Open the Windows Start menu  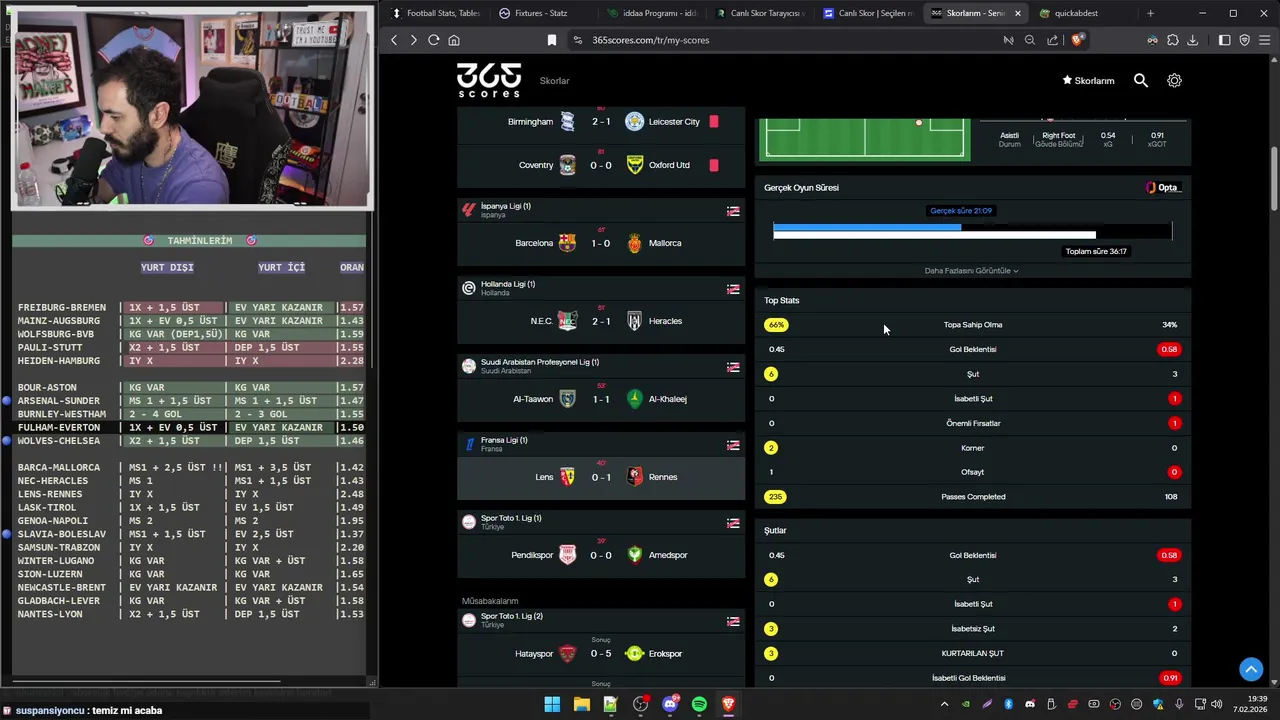coord(552,704)
